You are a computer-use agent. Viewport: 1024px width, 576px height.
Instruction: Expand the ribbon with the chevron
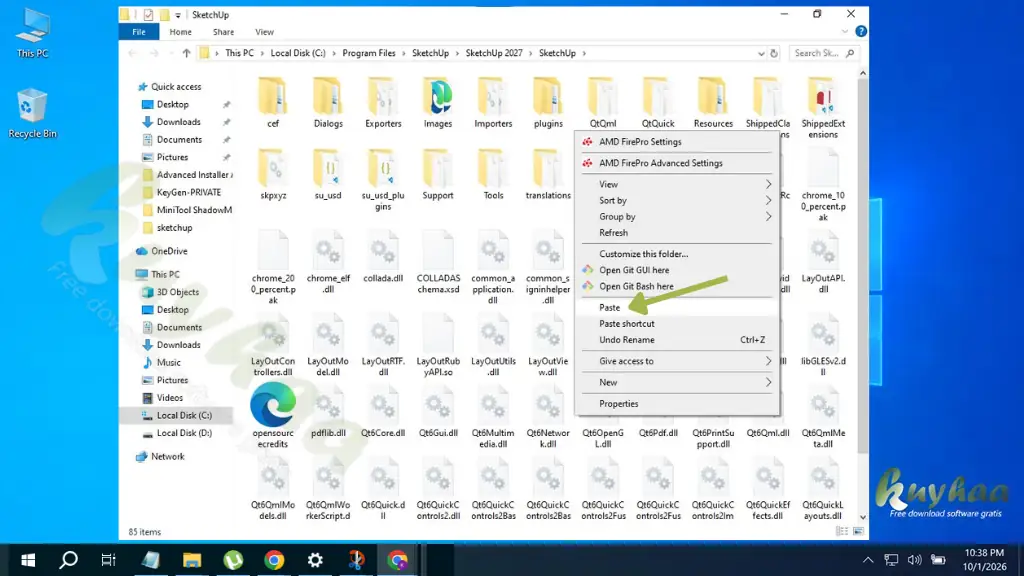coord(844,31)
